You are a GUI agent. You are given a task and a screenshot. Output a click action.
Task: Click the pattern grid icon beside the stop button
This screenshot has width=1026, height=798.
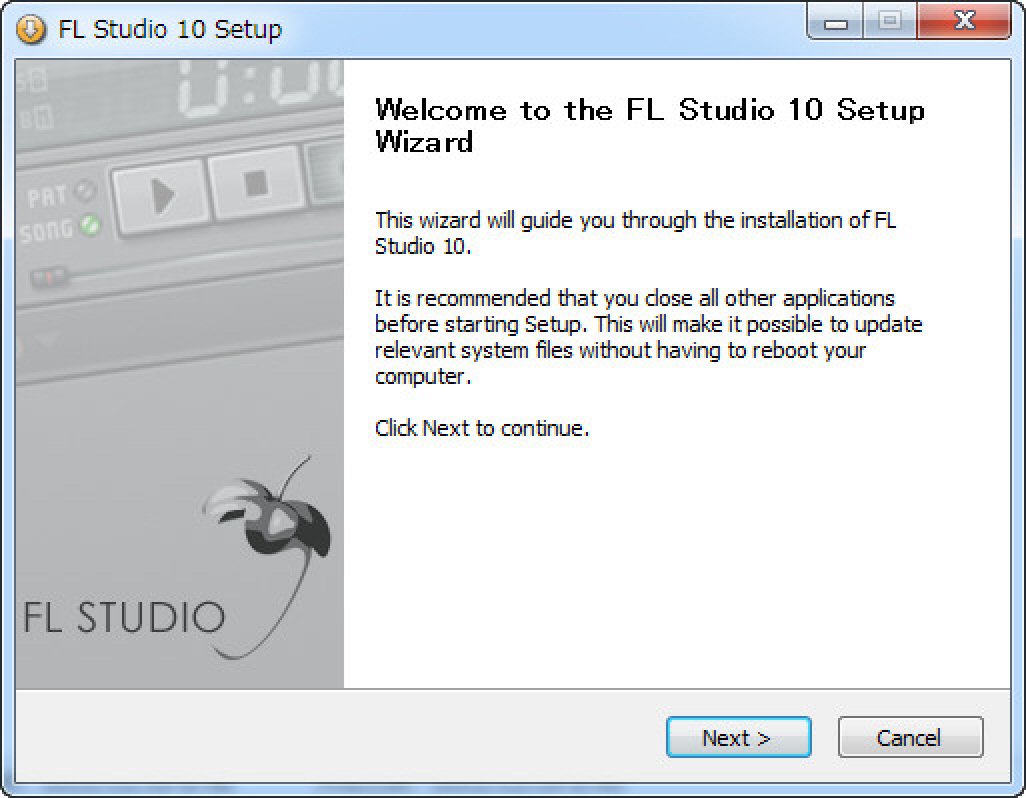325,171
